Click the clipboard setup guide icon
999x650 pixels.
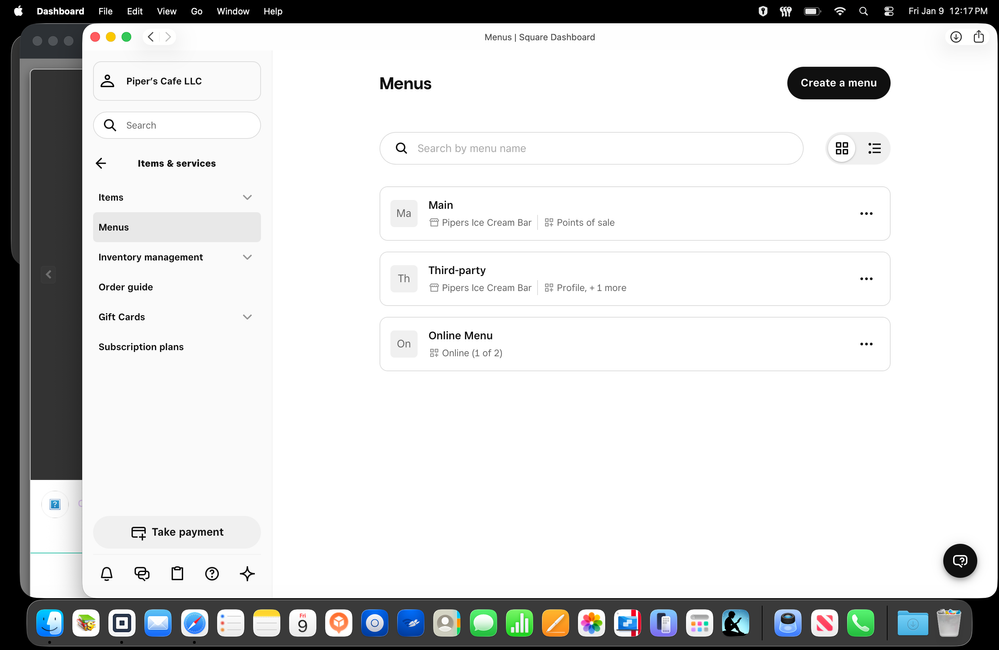point(177,573)
